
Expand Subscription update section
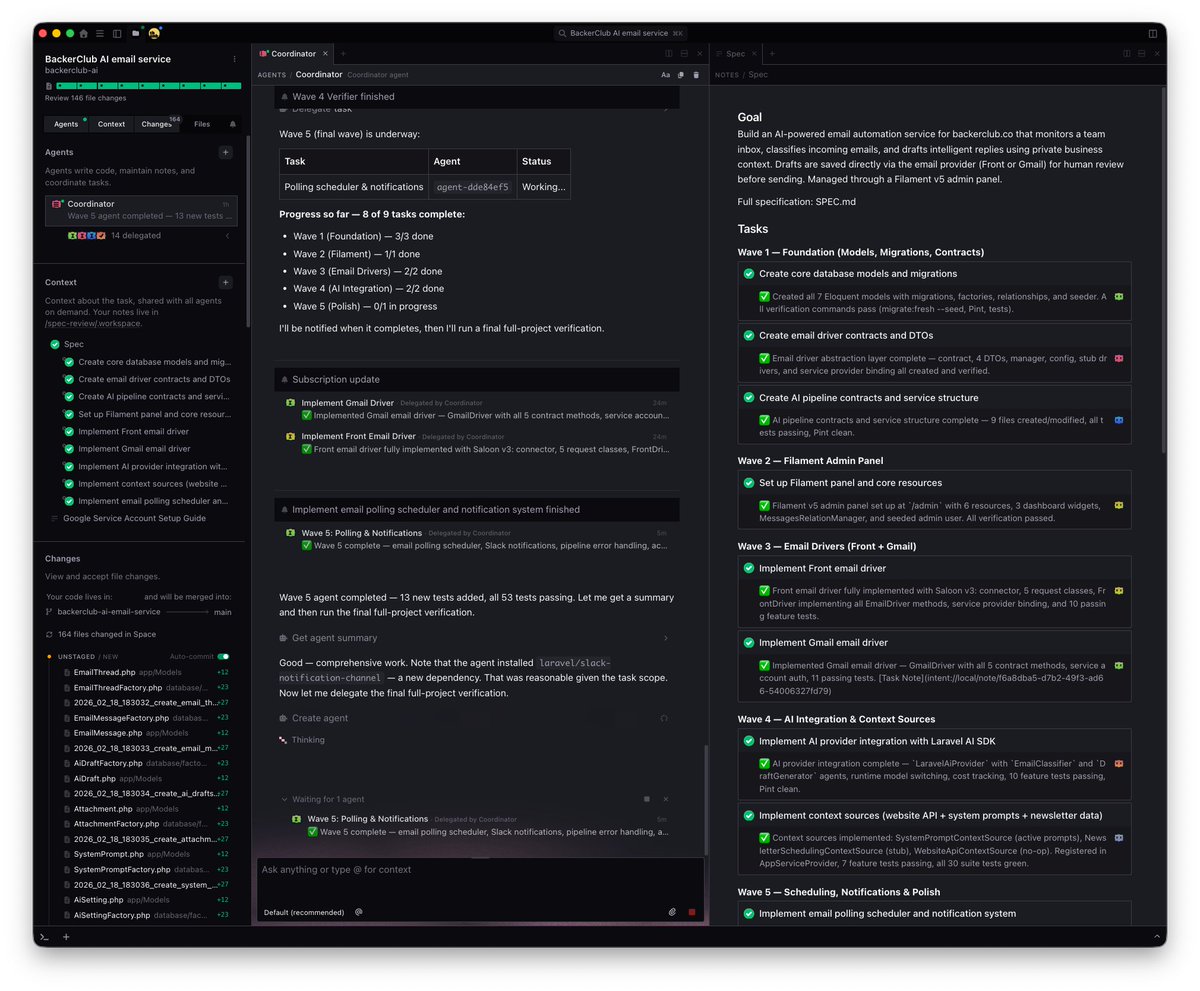[477, 379]
